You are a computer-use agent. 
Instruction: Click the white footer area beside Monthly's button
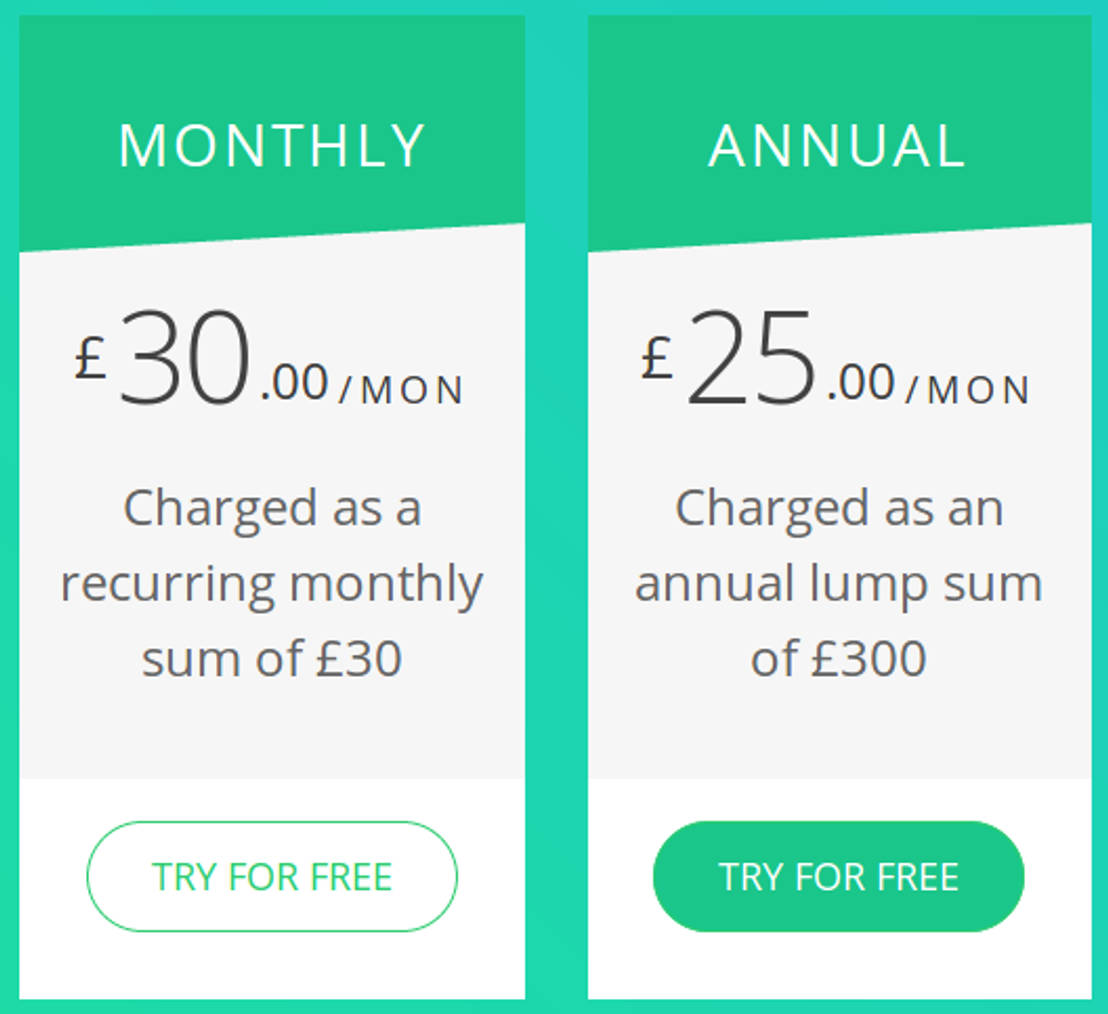tap(490, 950)
